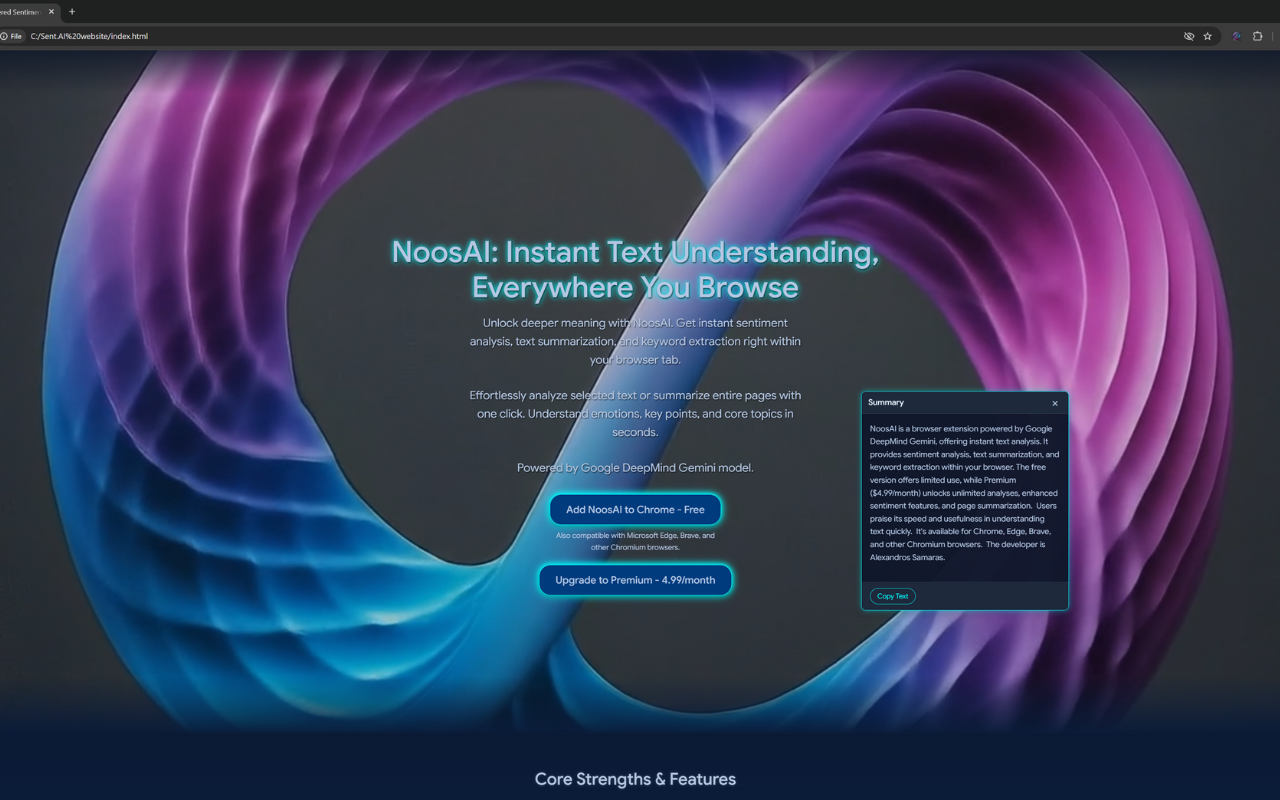Click the Core Strengths & Features heading
1280x800 pixels.
pos(635,779)
